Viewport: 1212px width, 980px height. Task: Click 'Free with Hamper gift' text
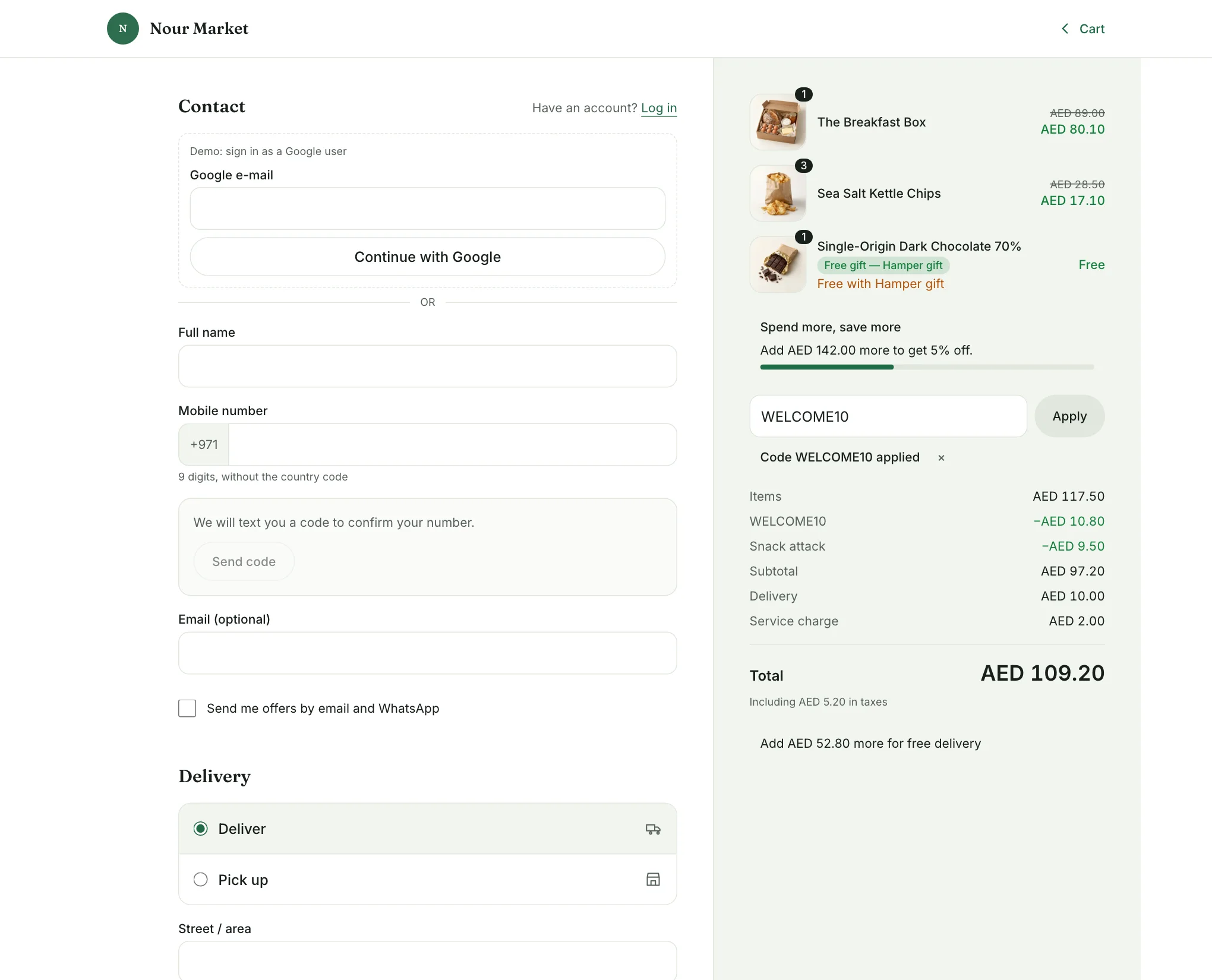(880, 284)
